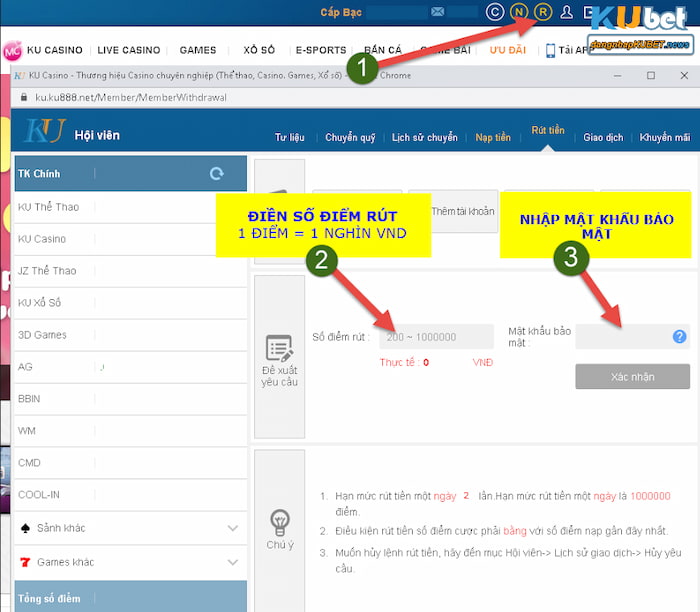This screenshot has width=700, height=612.
Task: Open the member profile person icon
Action: (x=567, y=12)
